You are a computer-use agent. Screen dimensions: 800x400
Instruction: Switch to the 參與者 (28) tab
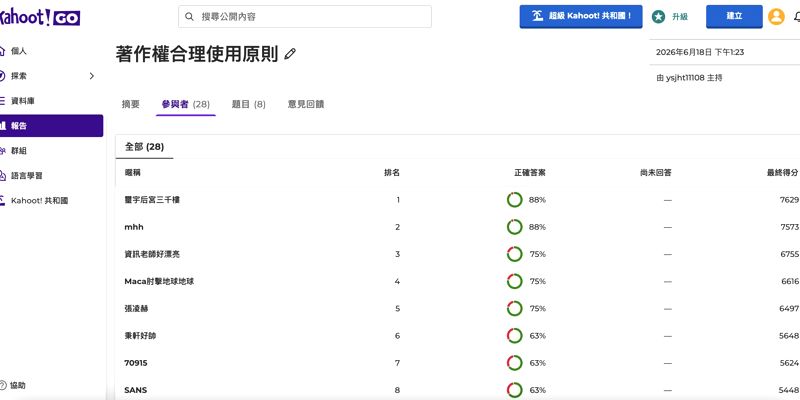click(186, 104)
